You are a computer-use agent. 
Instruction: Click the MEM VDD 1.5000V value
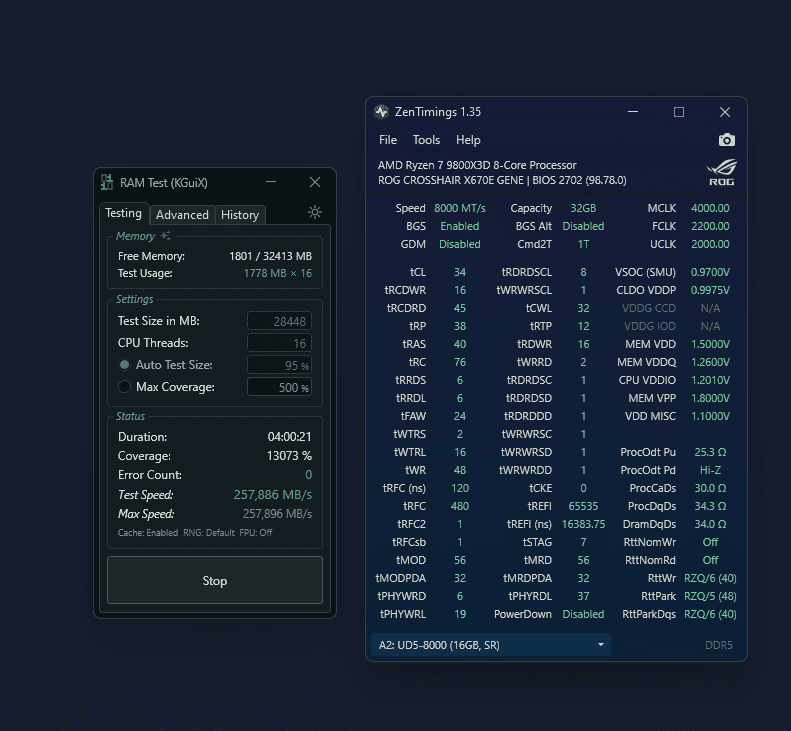pos(710,344)
